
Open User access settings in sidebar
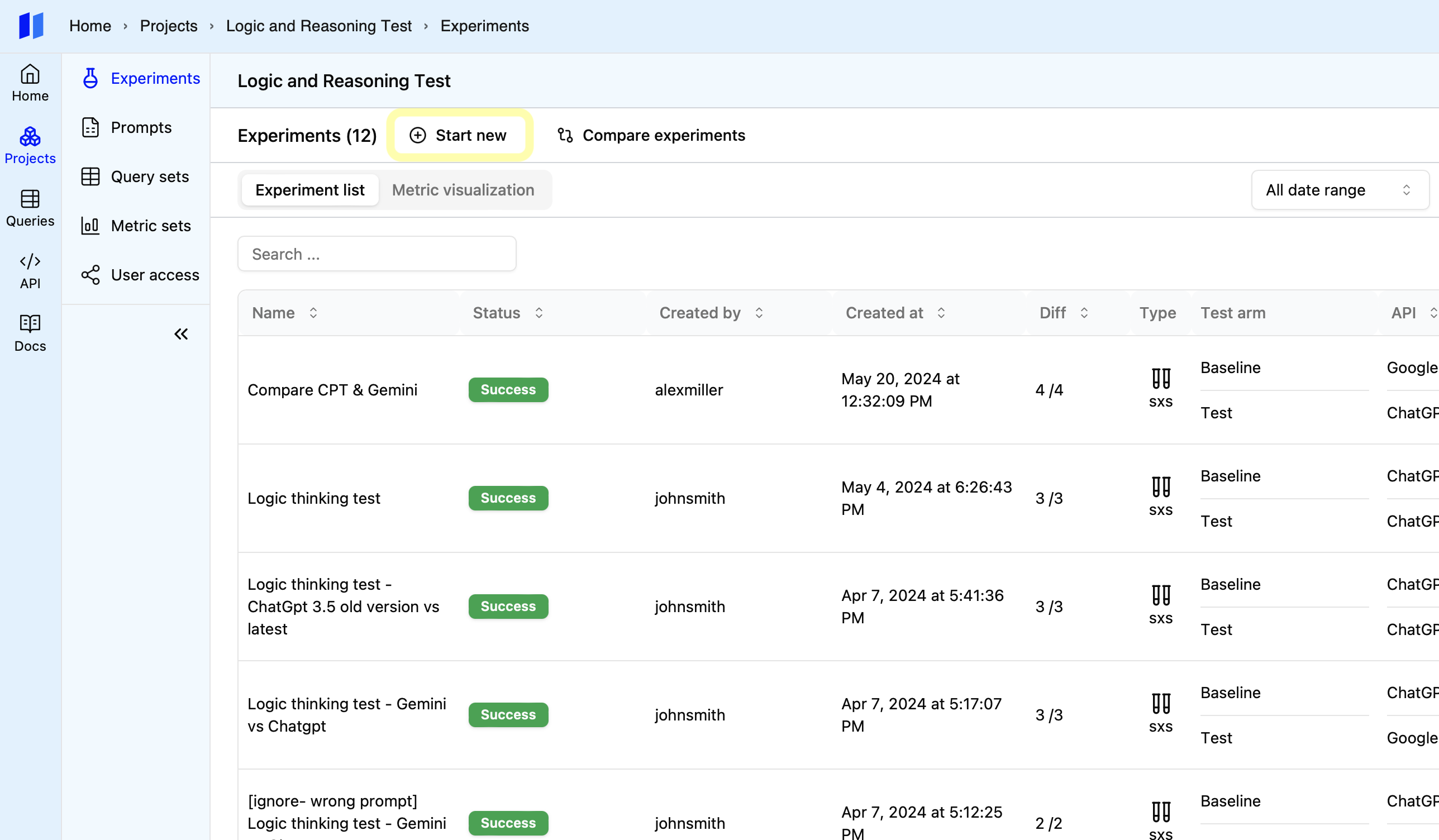tap(154, 275)
